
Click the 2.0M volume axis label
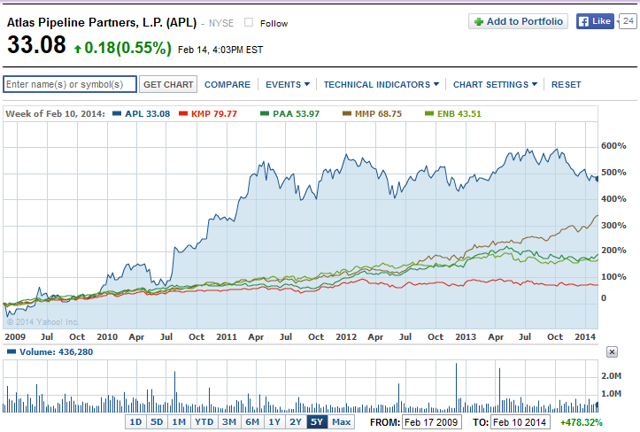click(x=611, y=376)
